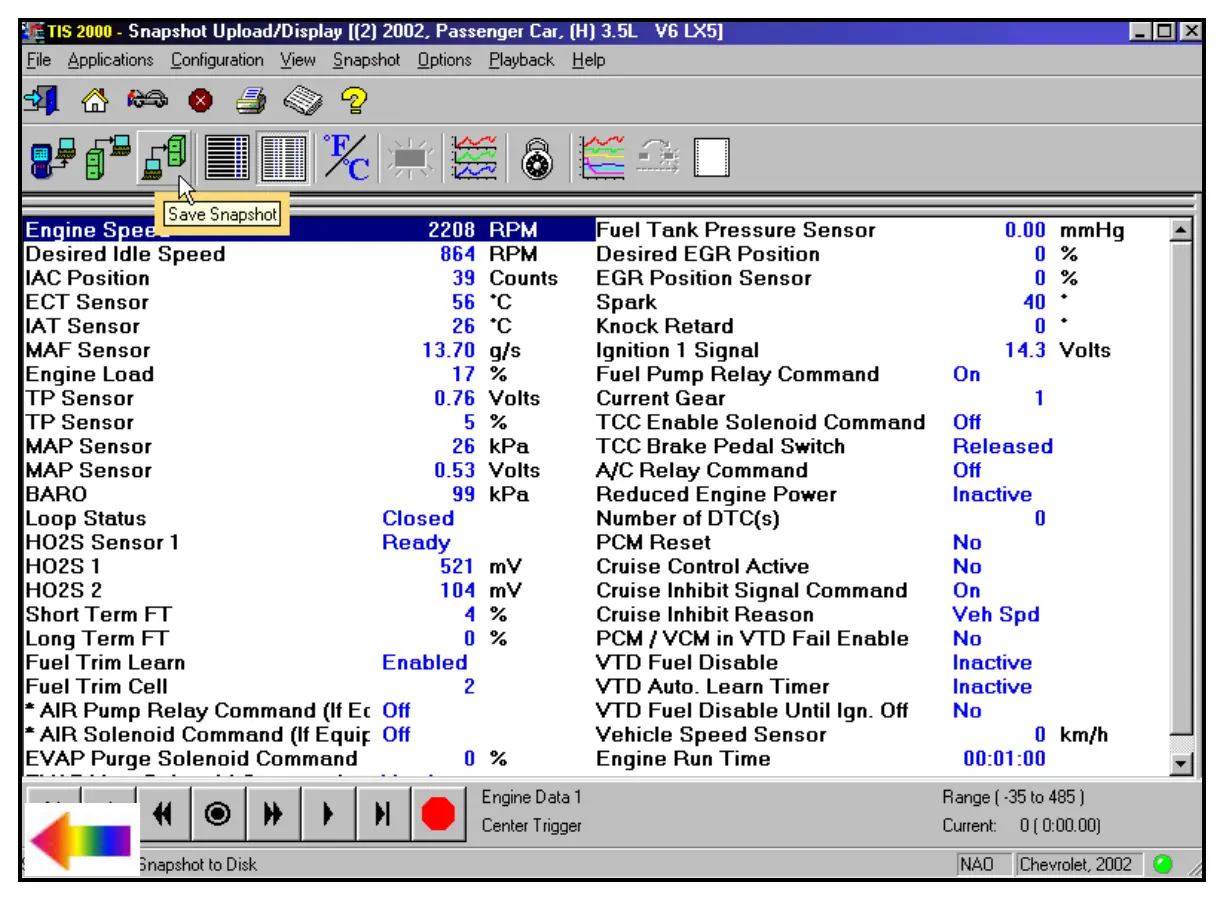Open the Playback menu

point(521,60)
